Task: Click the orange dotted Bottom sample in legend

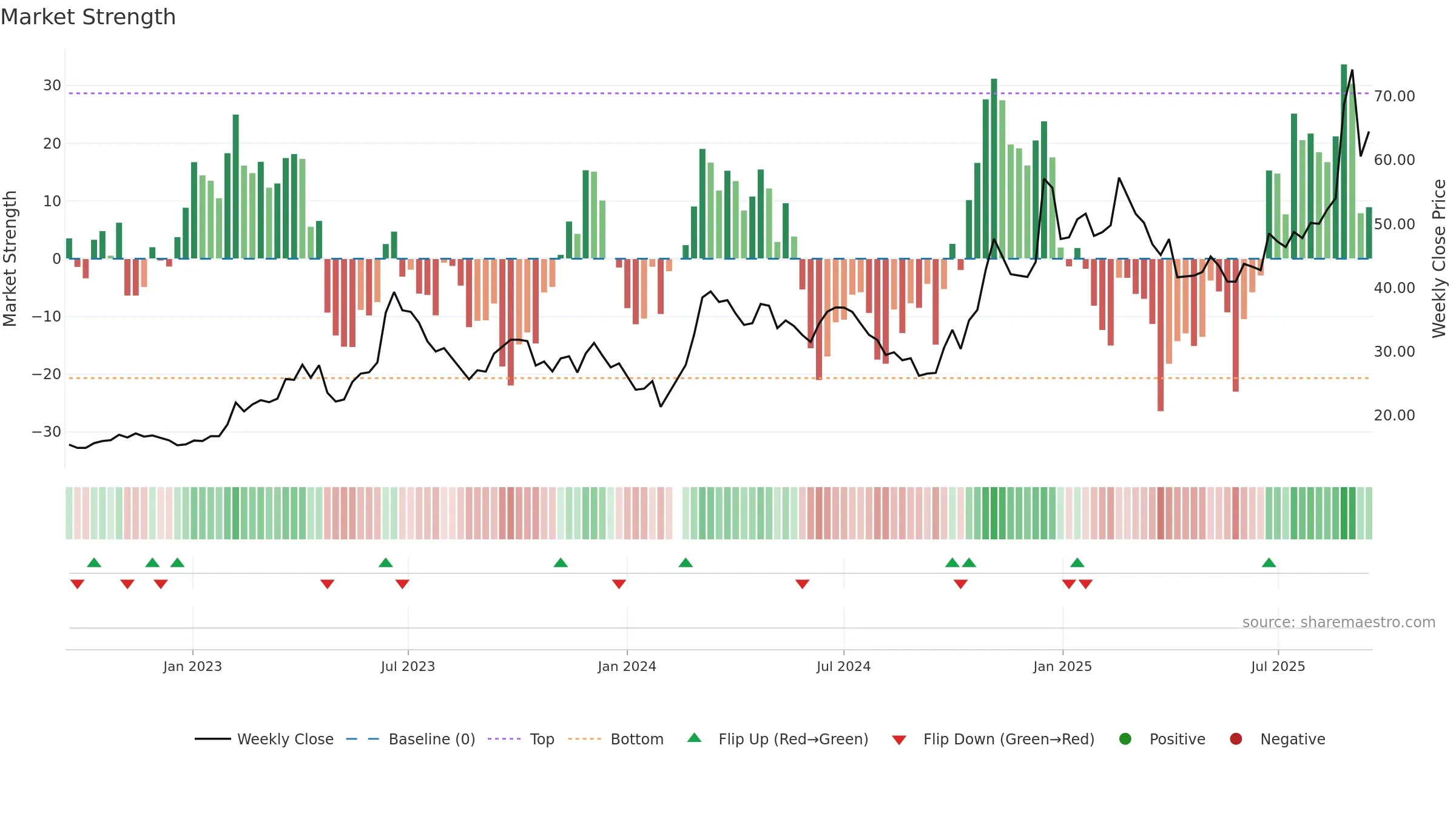Action: coord(585,739)
